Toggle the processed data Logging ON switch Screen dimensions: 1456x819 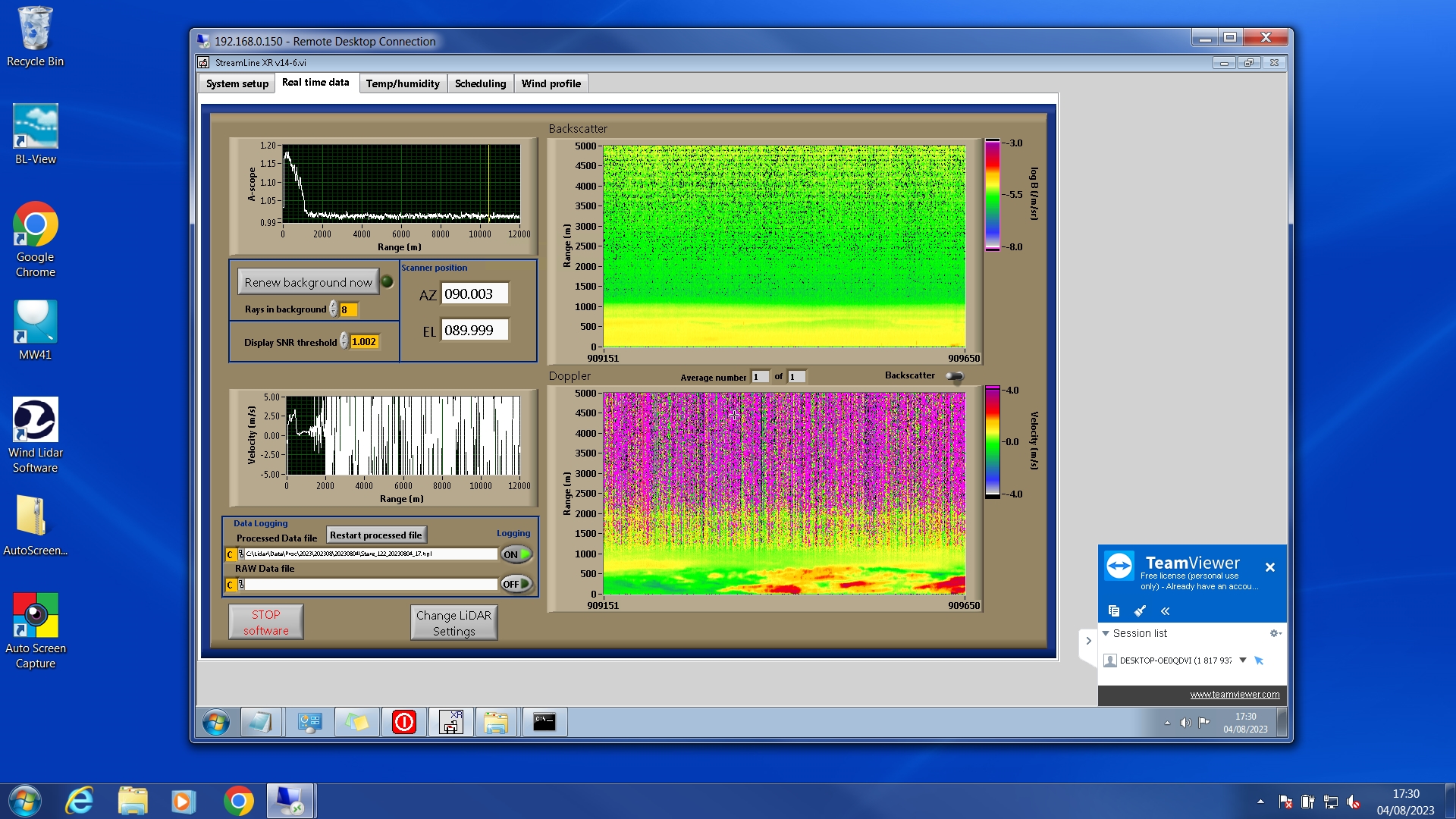point(516,554)
